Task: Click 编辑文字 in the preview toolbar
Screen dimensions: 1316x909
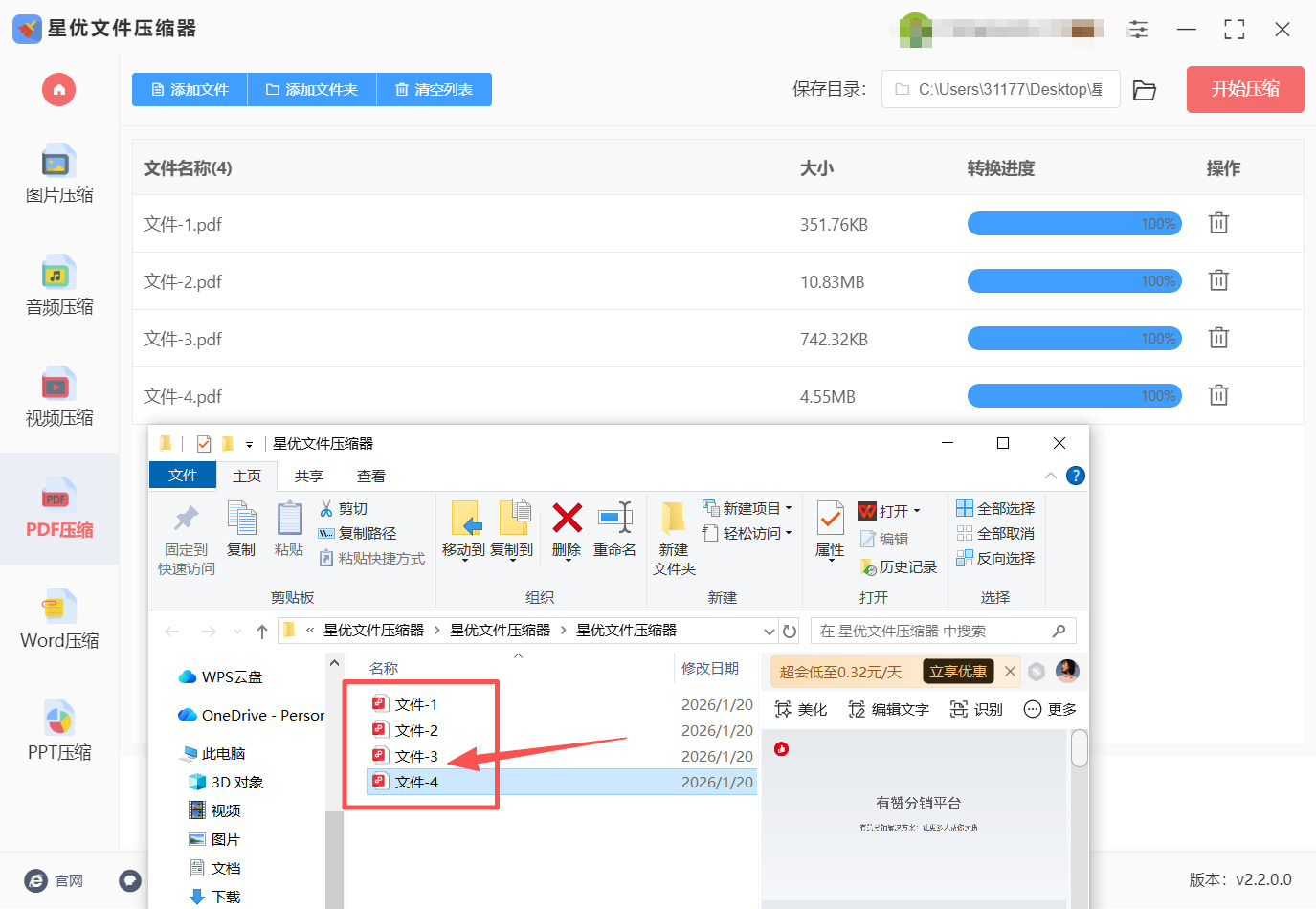Action: [888, 709]
